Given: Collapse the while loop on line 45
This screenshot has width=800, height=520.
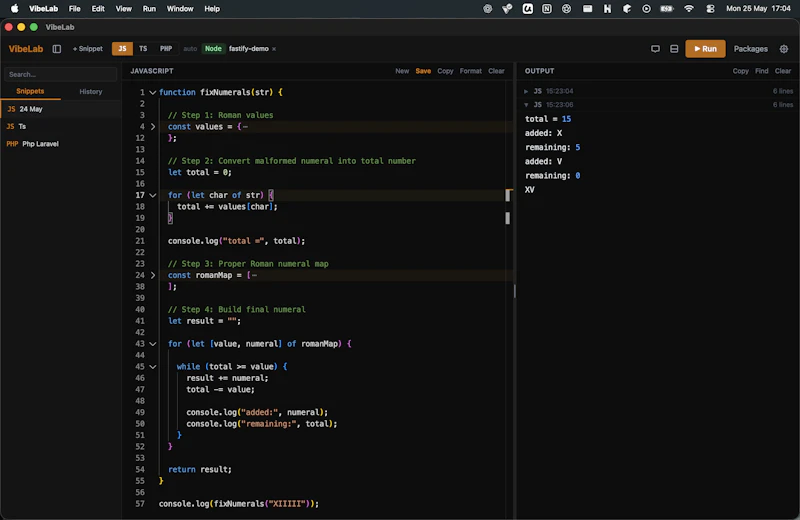Looking at the screenshot, I should pos(153,367).
